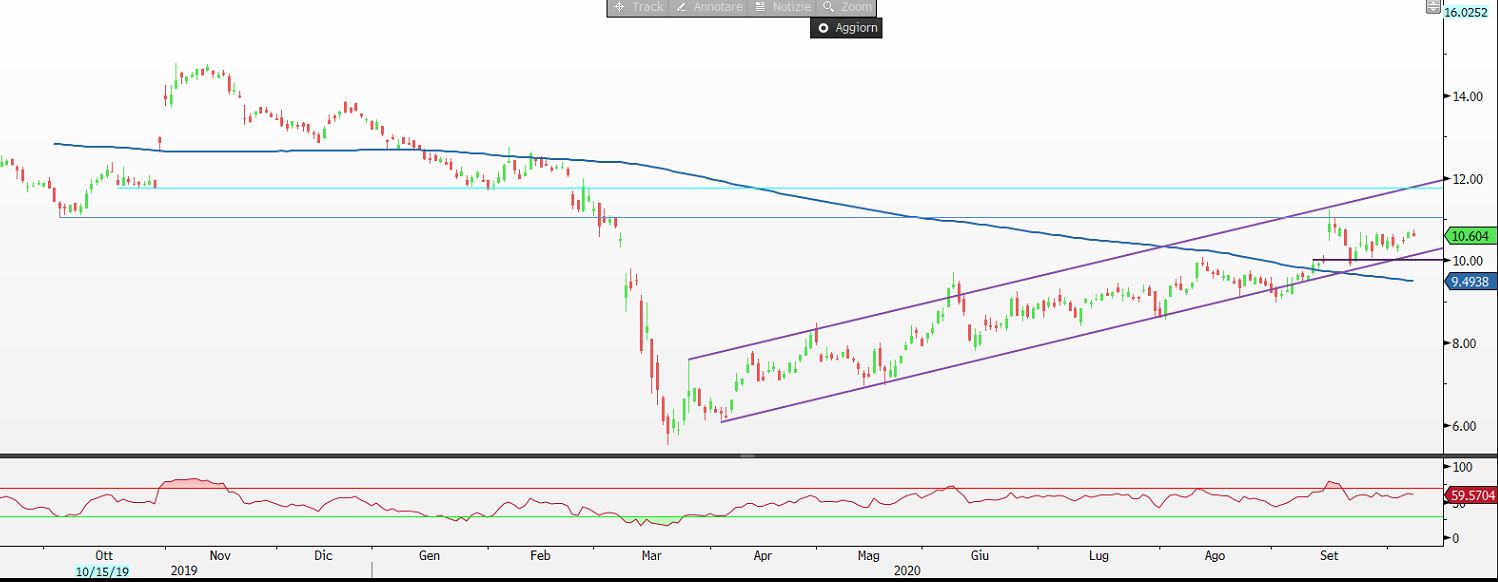Viewport: 1498px width, 582px height.
Task: Click the down arrow of the axis stepper
Action: tap(1432, 12)
